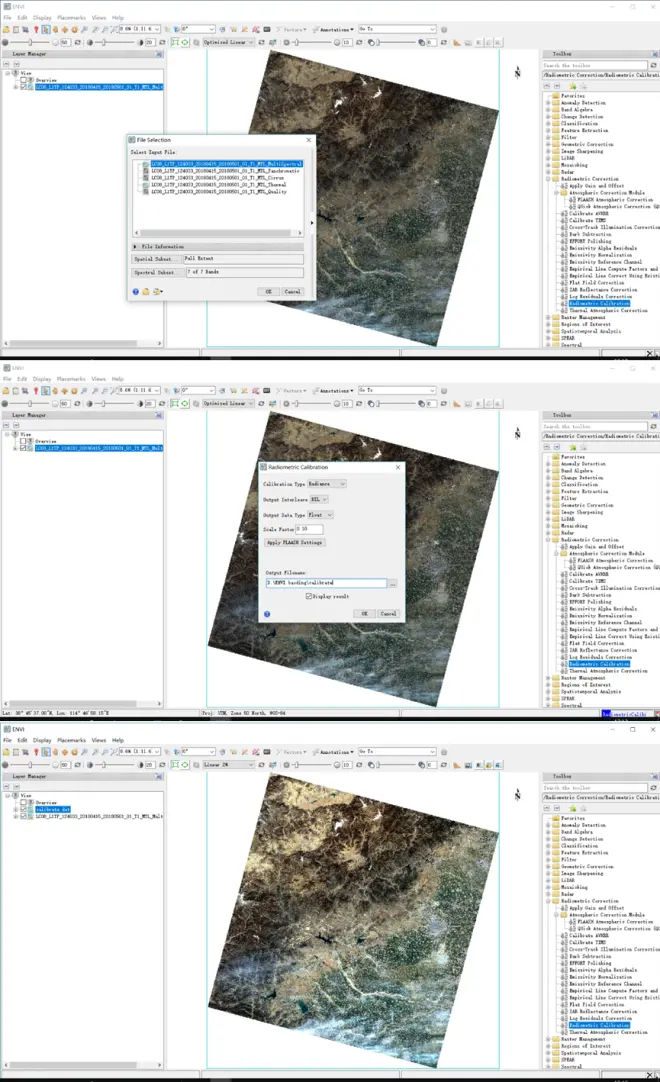Open the Optimized Linear stretch dropdown in top screenshot
The height and width of the screenshot is (1082, 660).
point(228,42)
